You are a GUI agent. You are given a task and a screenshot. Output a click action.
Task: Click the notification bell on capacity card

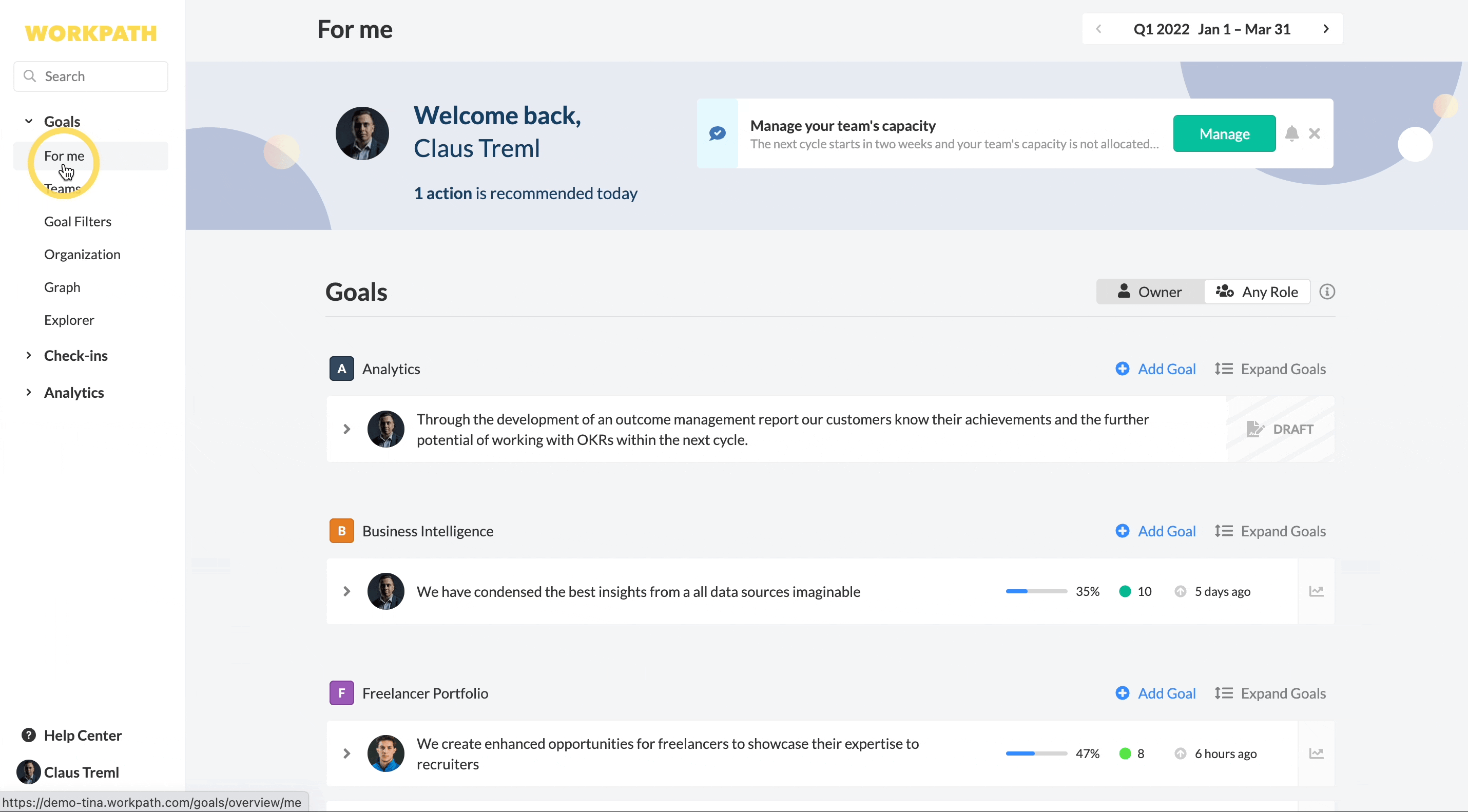tap(1292, 133)
